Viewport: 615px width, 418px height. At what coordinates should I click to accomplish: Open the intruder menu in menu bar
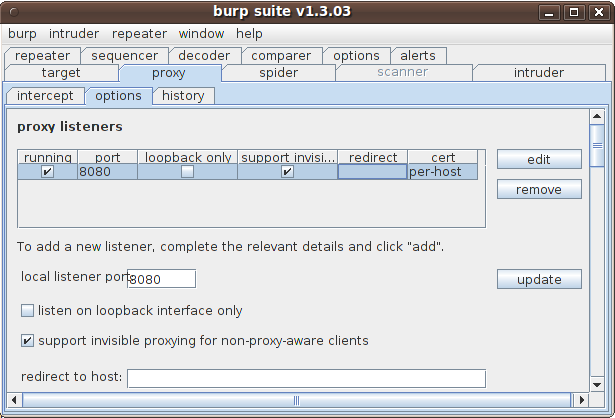74,34
